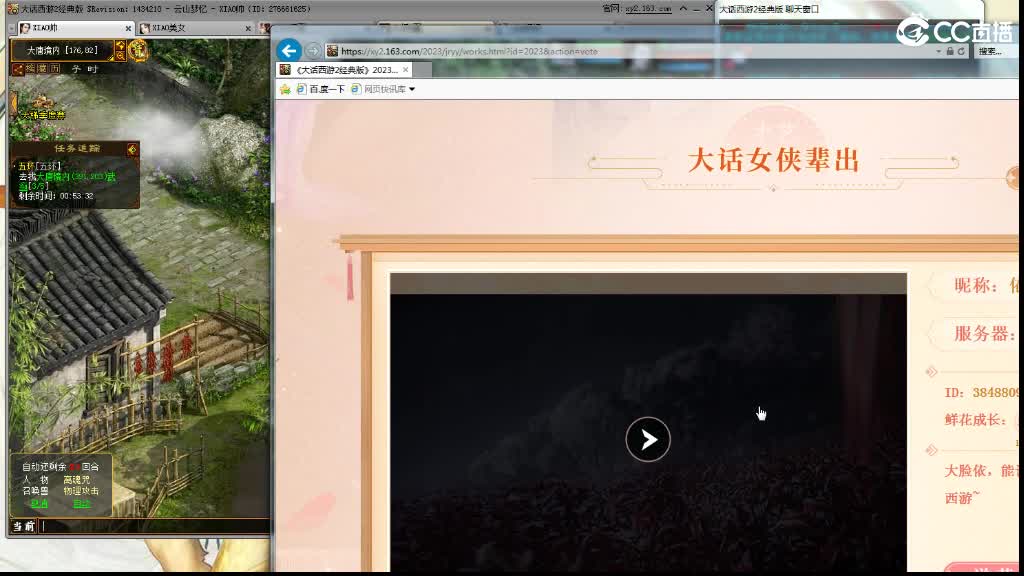Click the 大话西游2经典版 聊天窗口 title
Viewport: 1024px width, 576px height.
[769, 9]
